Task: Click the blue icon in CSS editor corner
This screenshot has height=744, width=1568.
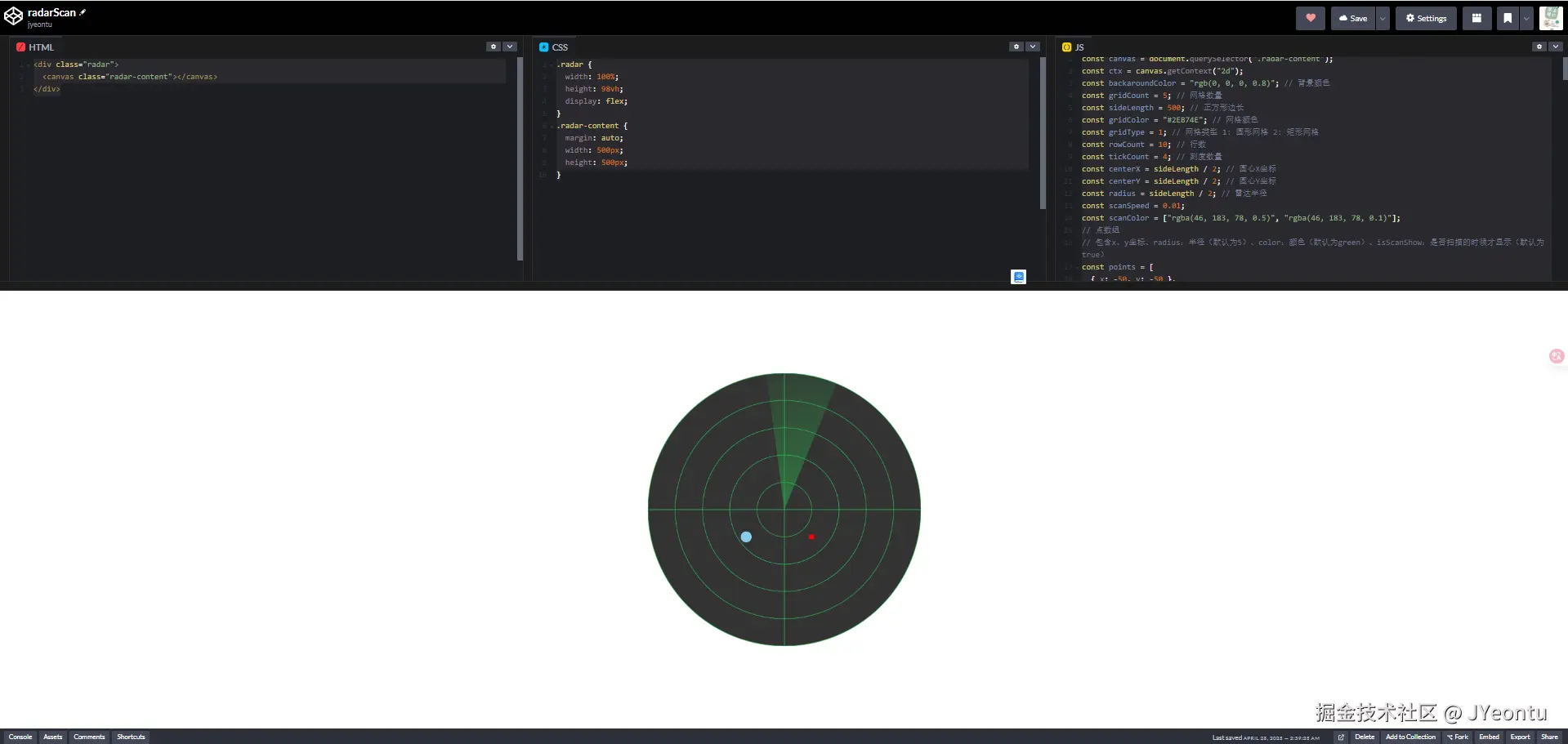Action: pos(1018,277)
